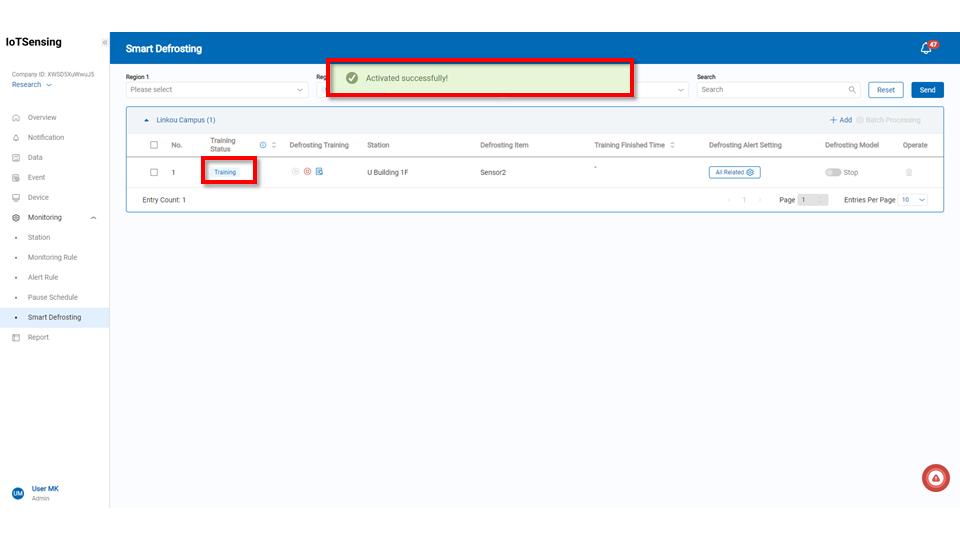
Task: Click the Training Status info icon
Action: [263, 145]
